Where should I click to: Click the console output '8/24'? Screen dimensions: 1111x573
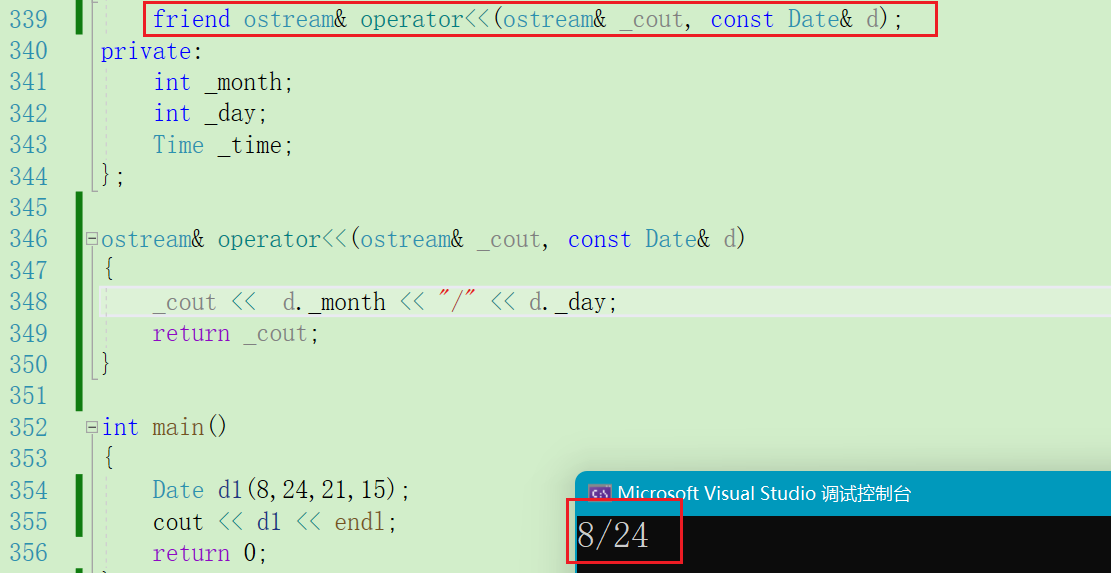click(613, 535)
